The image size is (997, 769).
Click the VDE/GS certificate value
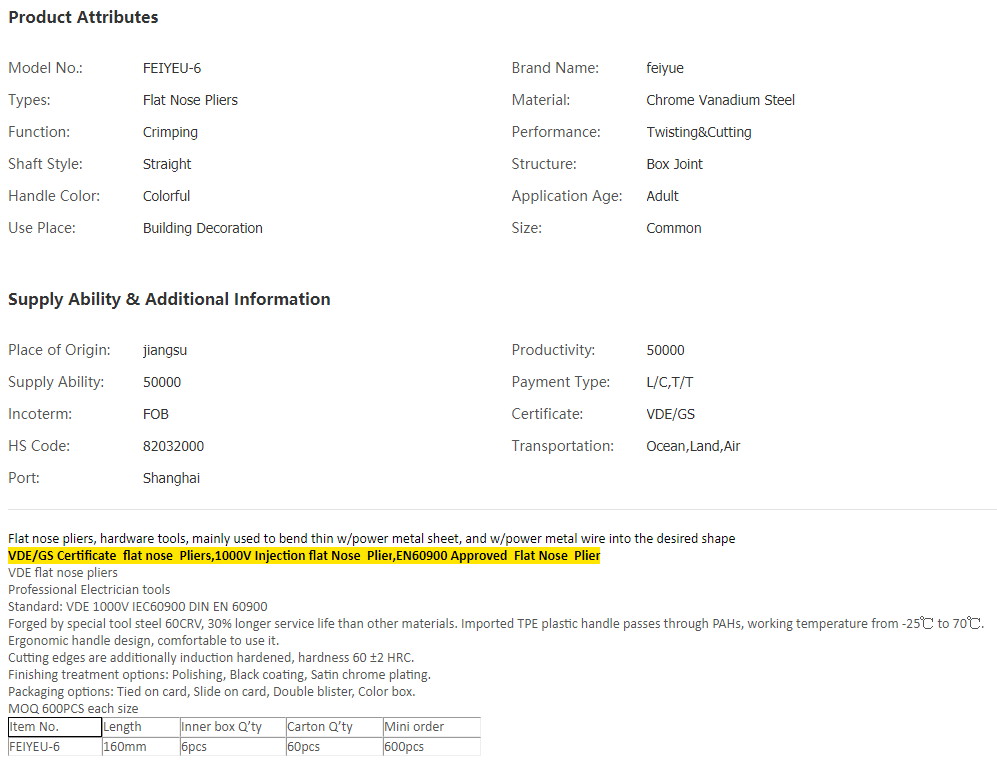(x=672, y=414)
